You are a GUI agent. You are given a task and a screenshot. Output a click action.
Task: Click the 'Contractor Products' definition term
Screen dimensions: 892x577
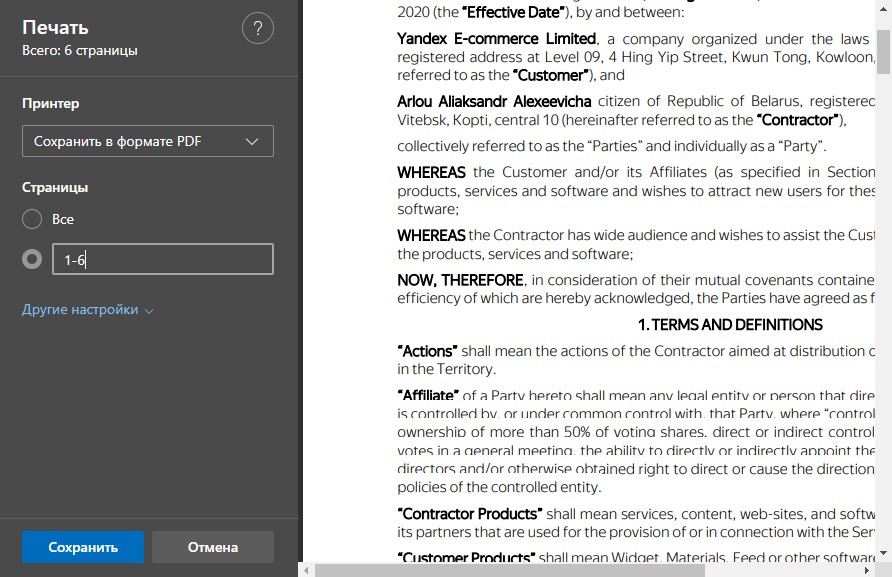pyautogui.click(x=470, y=514)
